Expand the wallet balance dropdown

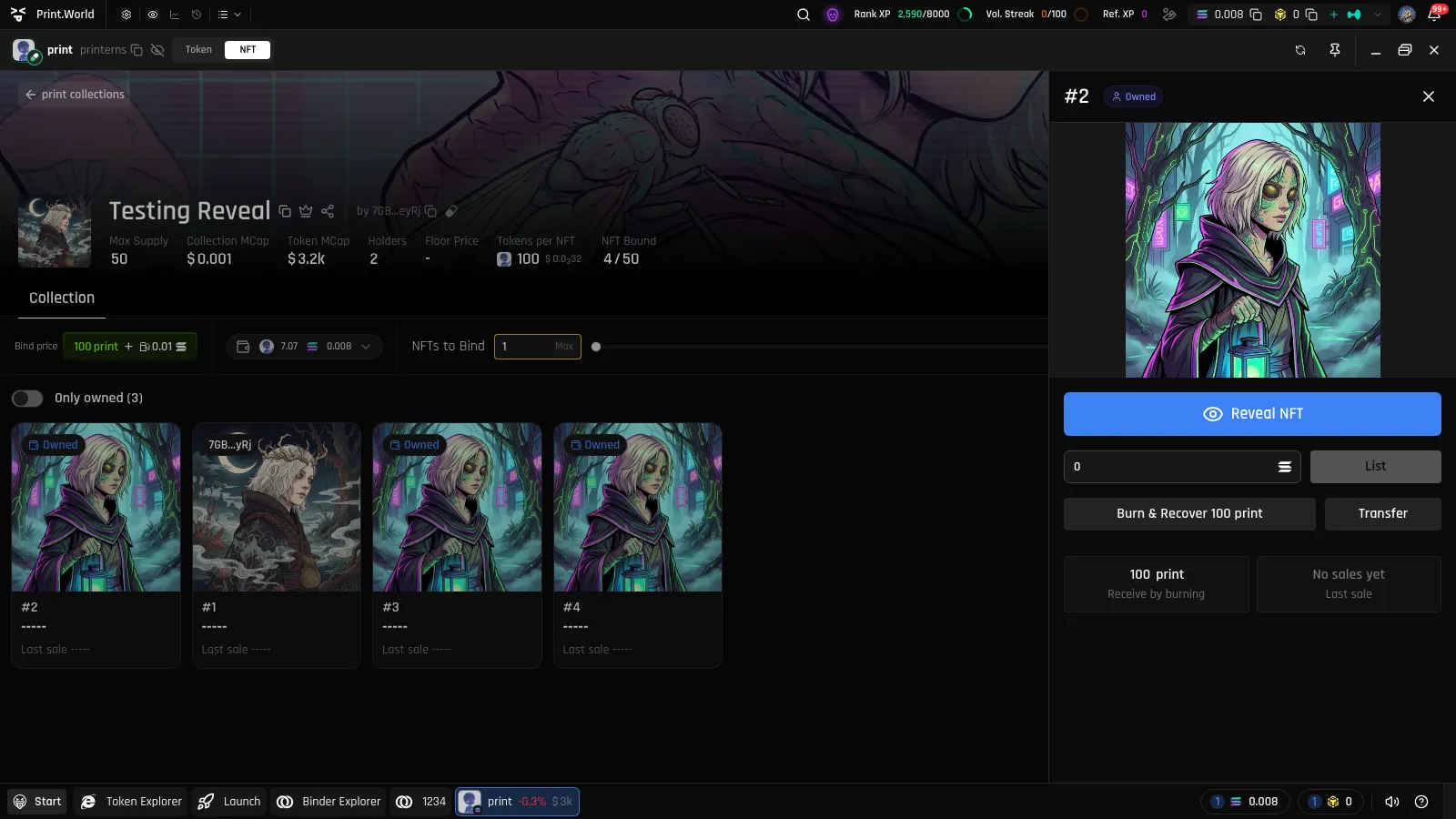304,347
